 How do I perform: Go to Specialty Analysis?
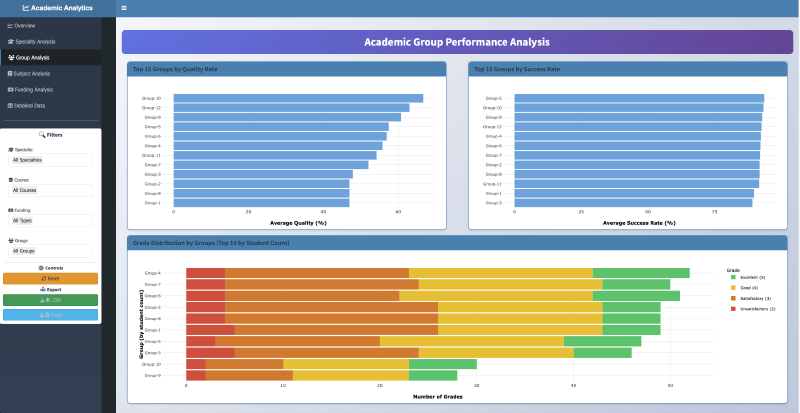(51, 42)
